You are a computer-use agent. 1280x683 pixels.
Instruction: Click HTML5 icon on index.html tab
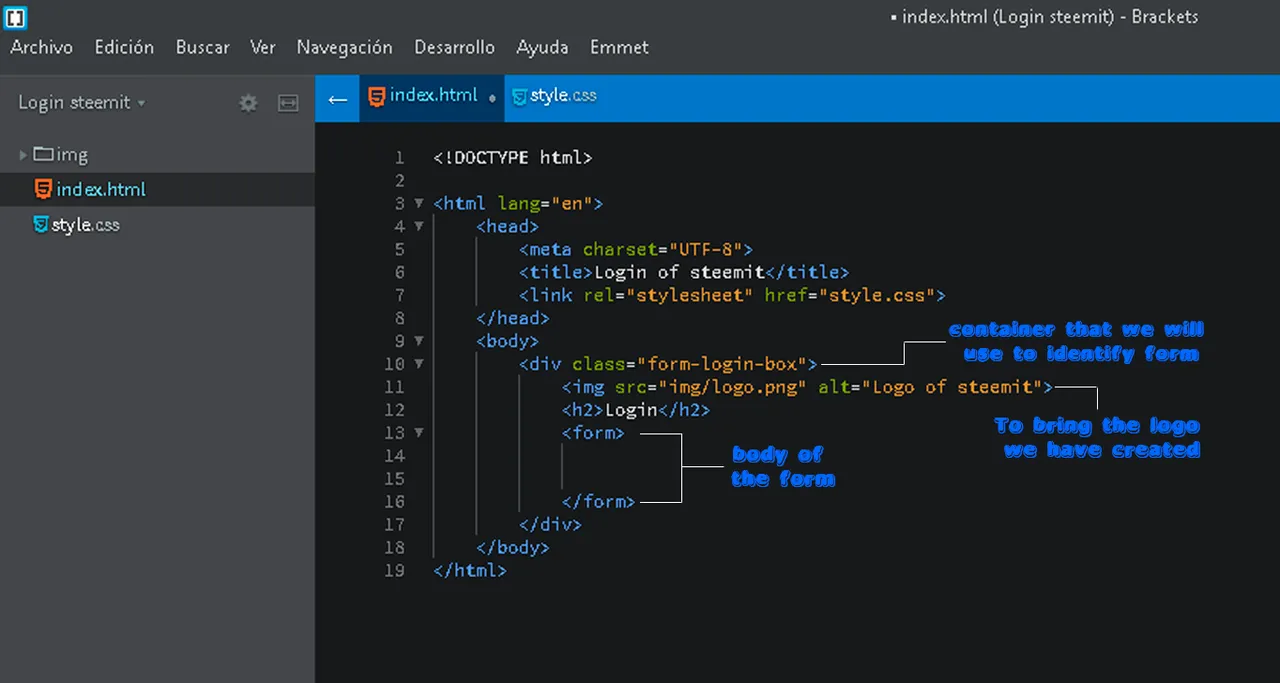point(377,97)
